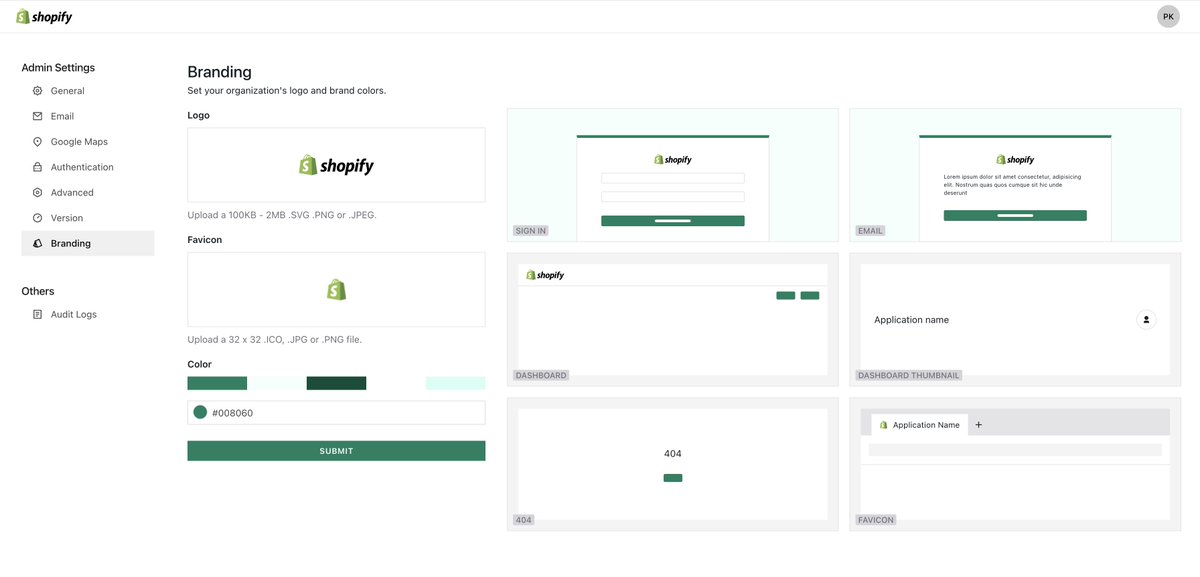This screenshot has width=1200, height=577.
Task: Click the #008060 color circle
Action: tap(200, 412)
